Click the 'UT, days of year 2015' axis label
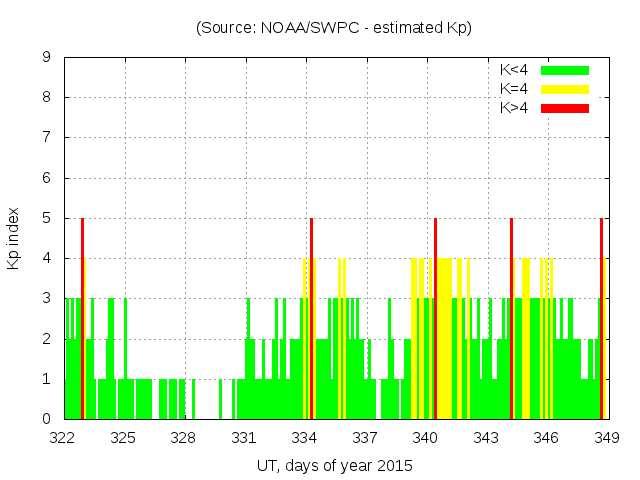This screenshot has height=480, width=640. [x=334, y=465]
